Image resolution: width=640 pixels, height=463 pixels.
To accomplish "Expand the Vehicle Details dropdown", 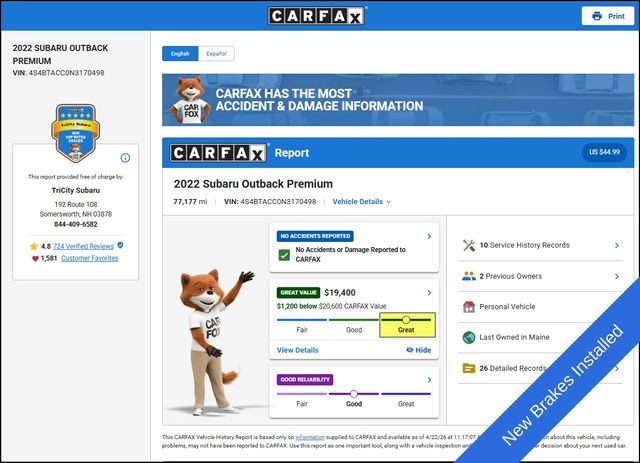I will click(x=361, y=201).
